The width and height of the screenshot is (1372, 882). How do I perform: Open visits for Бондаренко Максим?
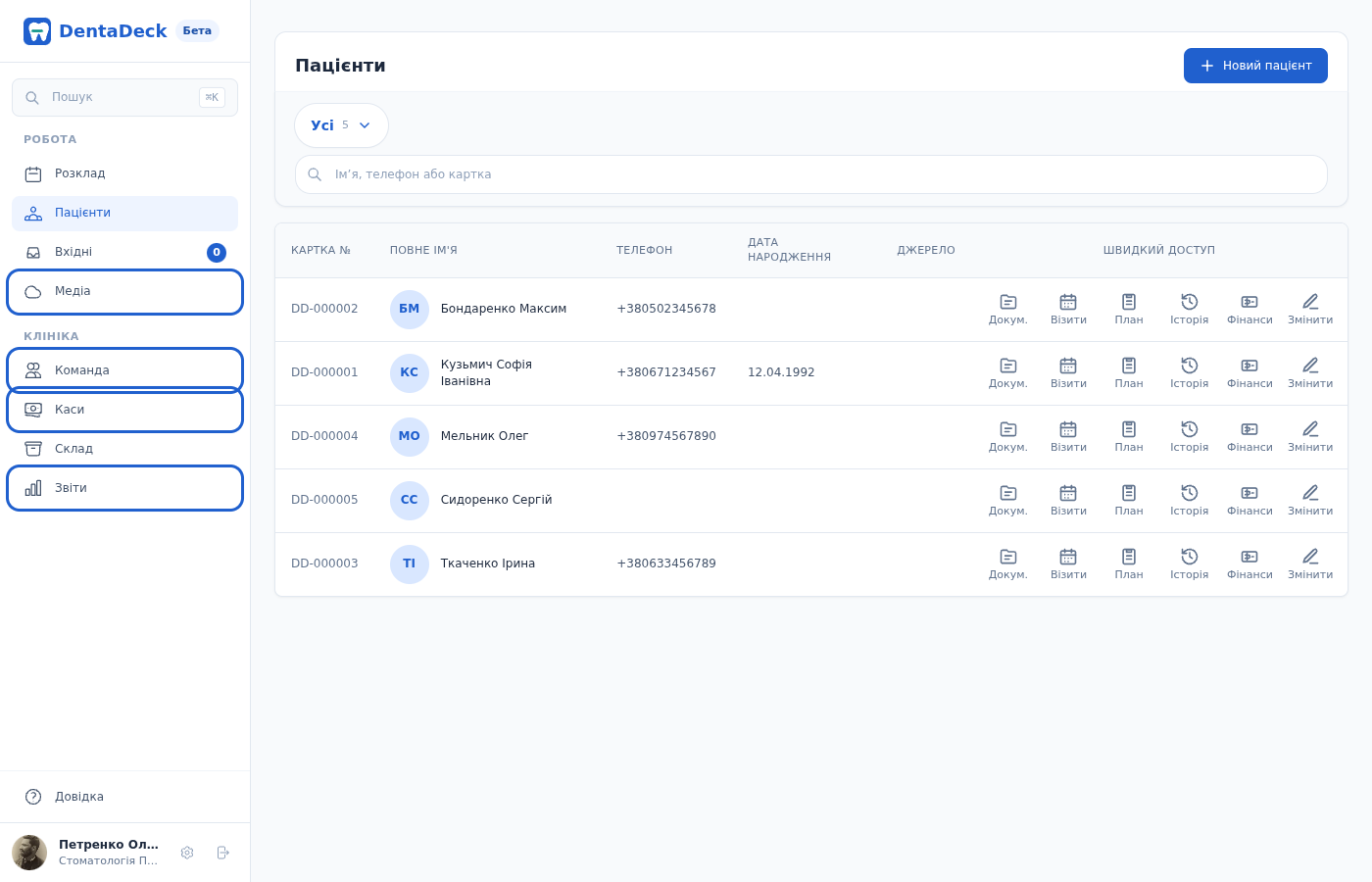[x=1068, y=310]
